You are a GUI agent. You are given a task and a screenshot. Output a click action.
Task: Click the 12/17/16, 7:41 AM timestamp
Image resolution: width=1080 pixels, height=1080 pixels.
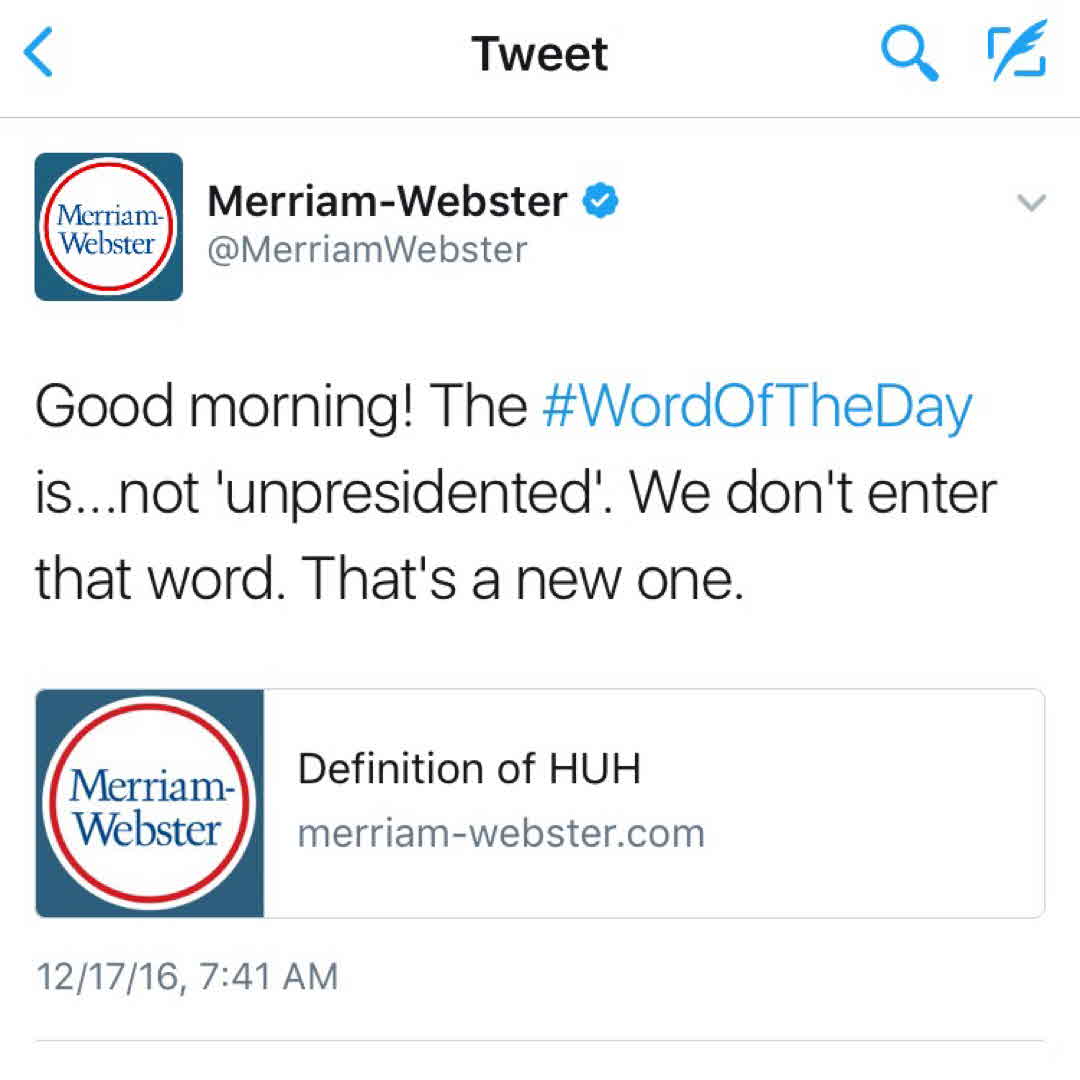[x=187, y=976]
